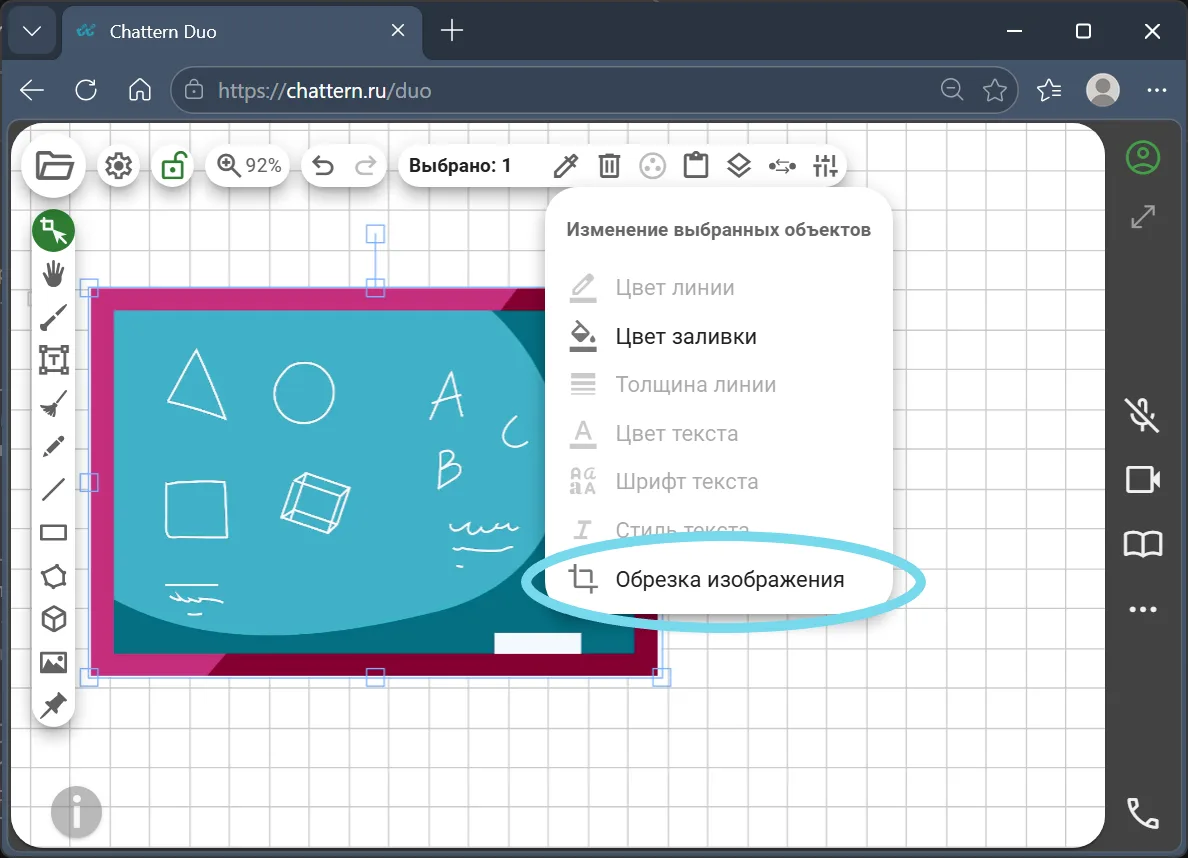Delete selected object with trash icon

coord(609,166)
